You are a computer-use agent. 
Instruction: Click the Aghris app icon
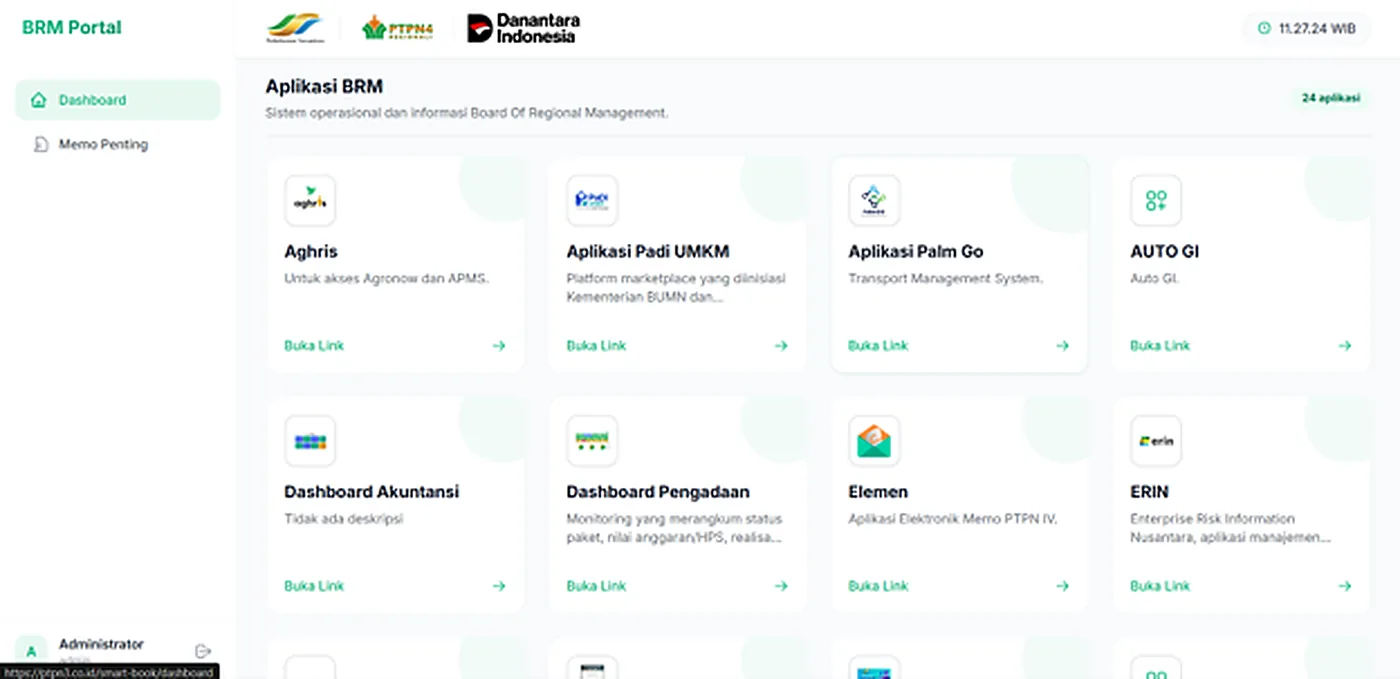point(310,200)
